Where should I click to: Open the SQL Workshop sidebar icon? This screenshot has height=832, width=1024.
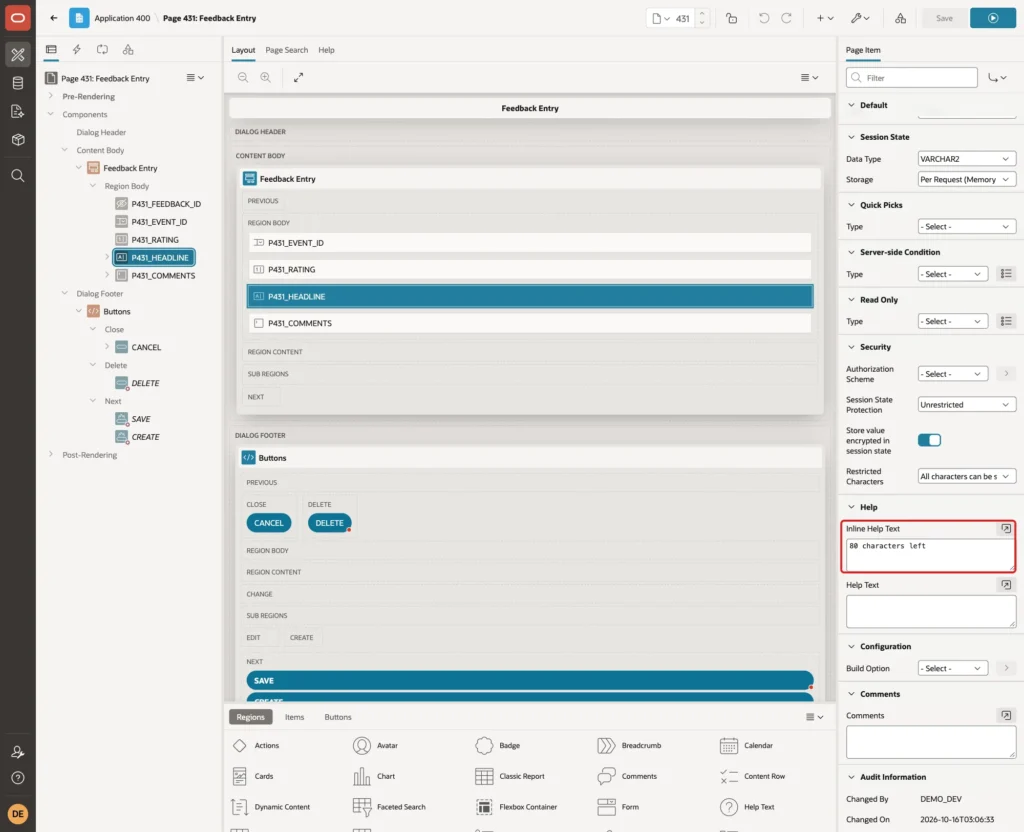pyautogui.click(x=18, y=83)
